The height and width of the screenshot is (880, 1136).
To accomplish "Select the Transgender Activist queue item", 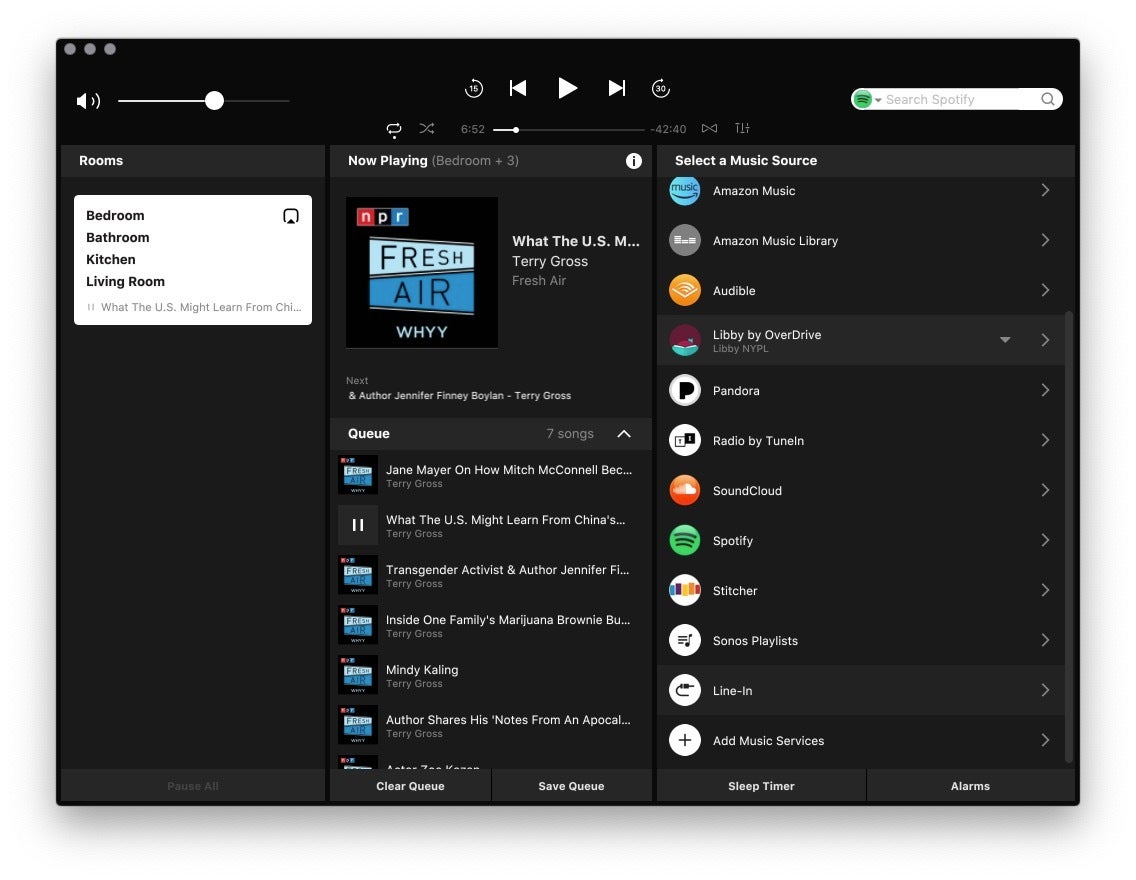I will coord(491,575).
